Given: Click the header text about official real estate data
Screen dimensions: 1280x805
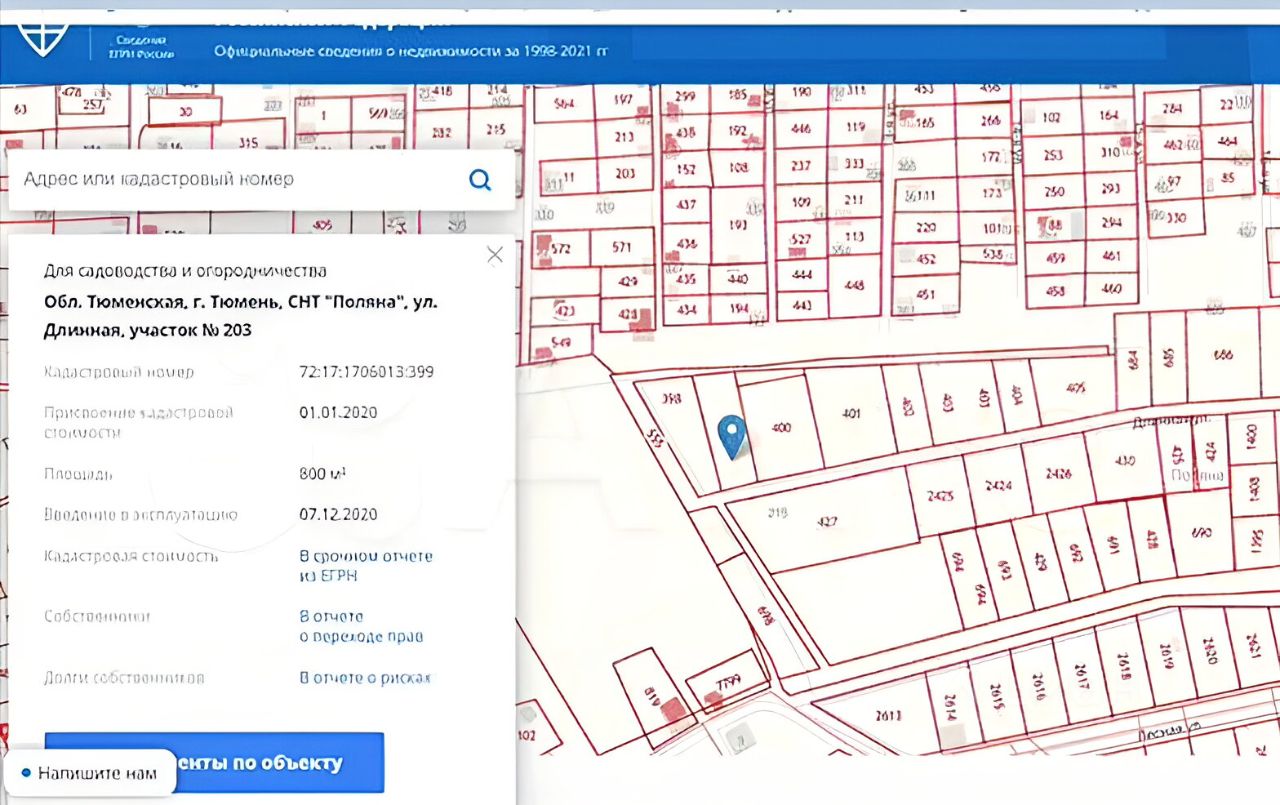Looking at the screenshot, I should (x=410, y=50).
